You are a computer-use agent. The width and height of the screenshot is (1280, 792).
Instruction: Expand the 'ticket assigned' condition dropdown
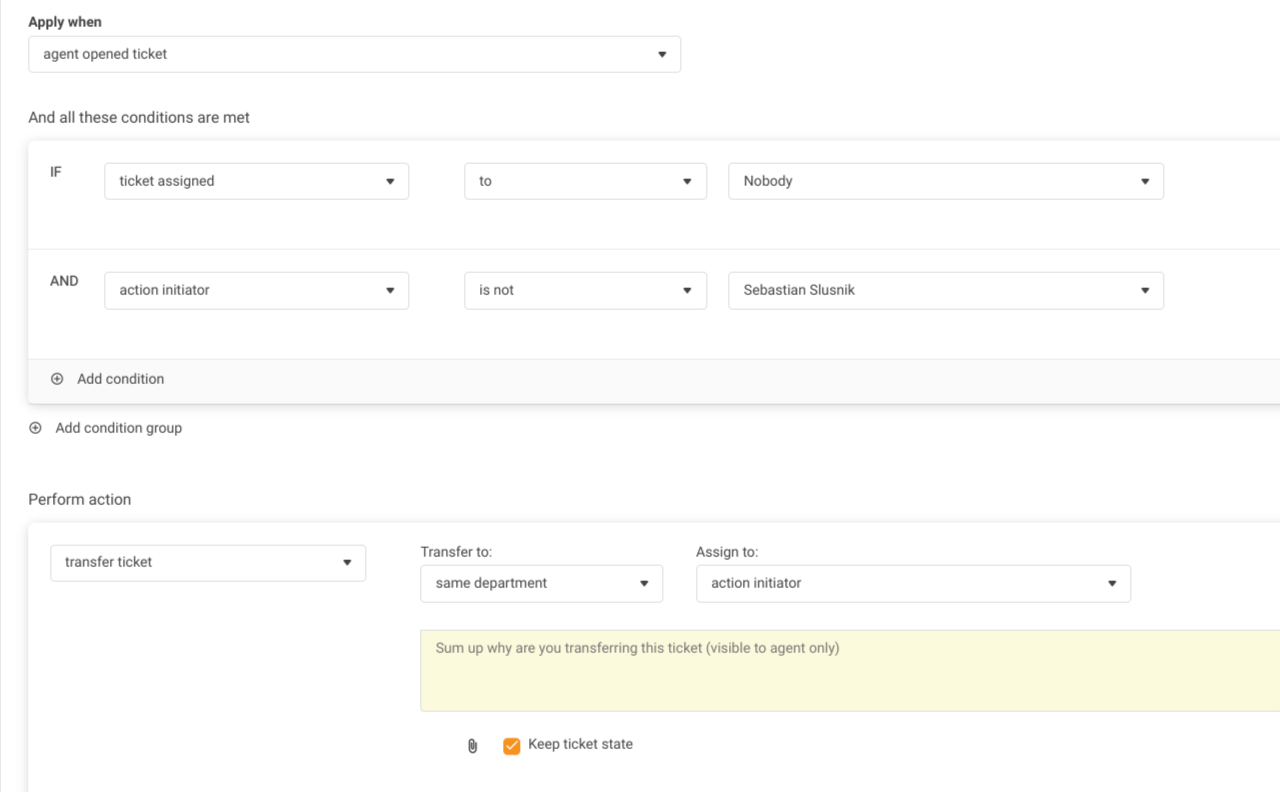(256, 181)
